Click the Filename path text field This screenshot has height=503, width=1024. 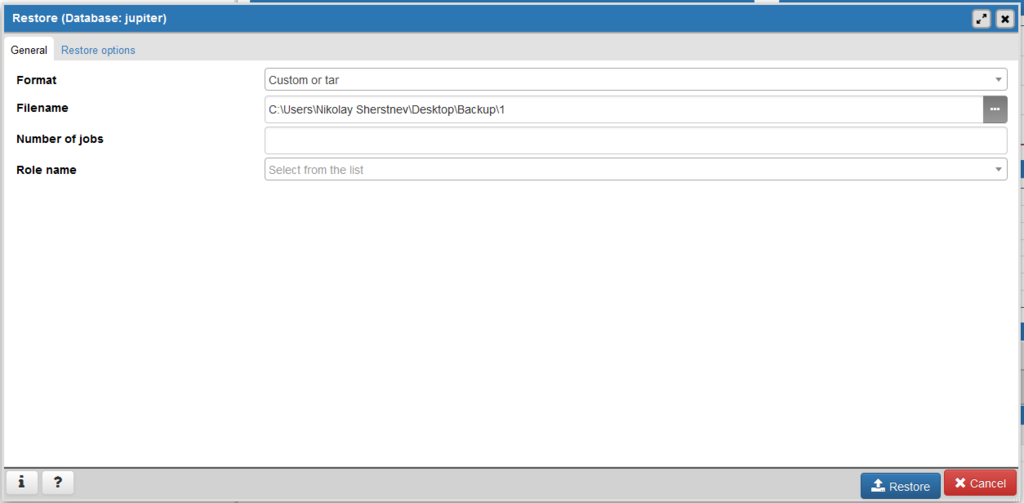pos(620,109)
